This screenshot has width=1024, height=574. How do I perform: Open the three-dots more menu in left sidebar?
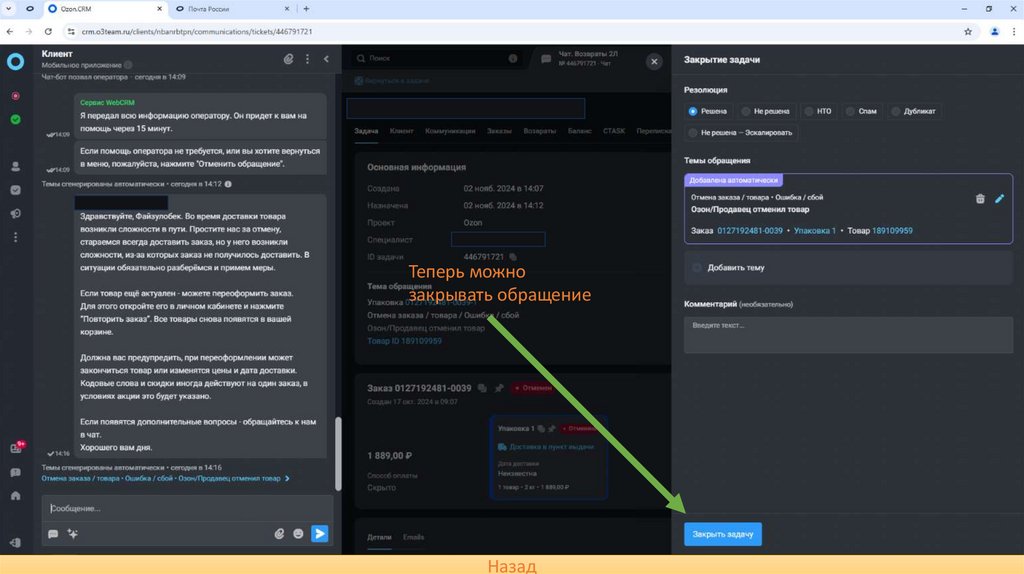16,237
